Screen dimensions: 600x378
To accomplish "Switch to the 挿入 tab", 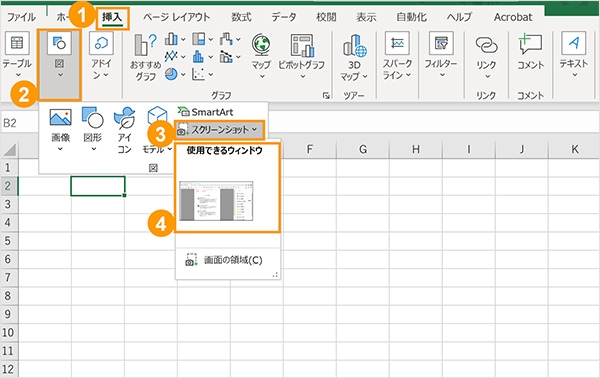I will (112, 17).
